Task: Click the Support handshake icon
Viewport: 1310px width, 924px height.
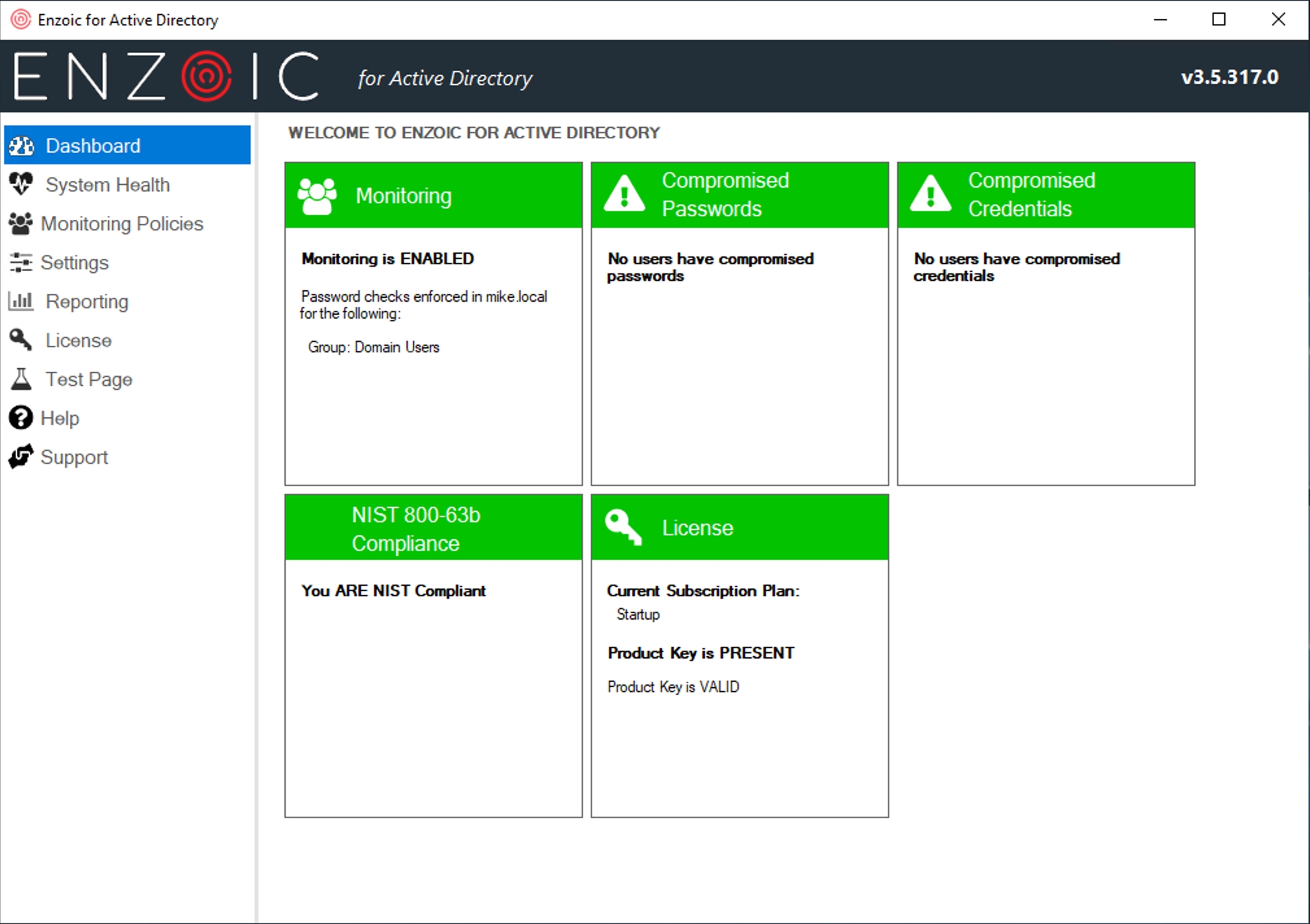Action: [x=20, y=457]
